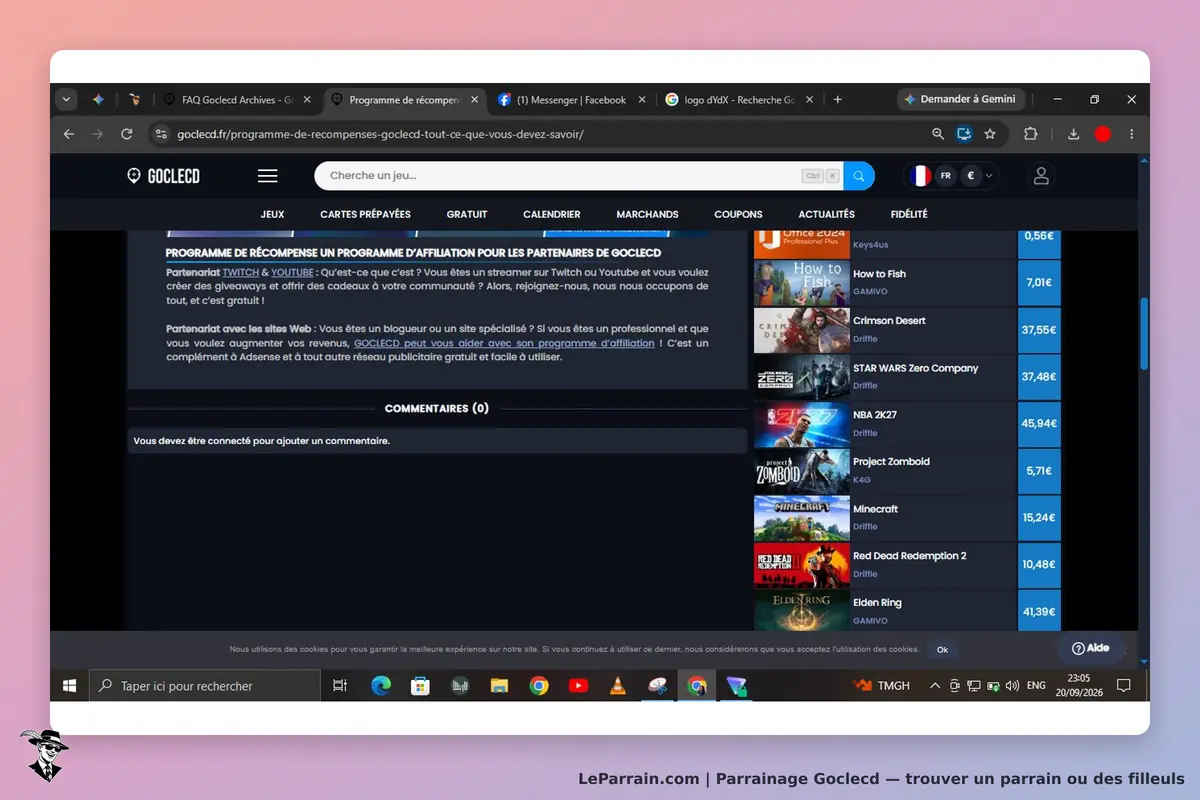The width and height of the screenshot is (1200, 800).
Task: Click the red profile avatar in the toolbar
Action: tap(1103, 134)
